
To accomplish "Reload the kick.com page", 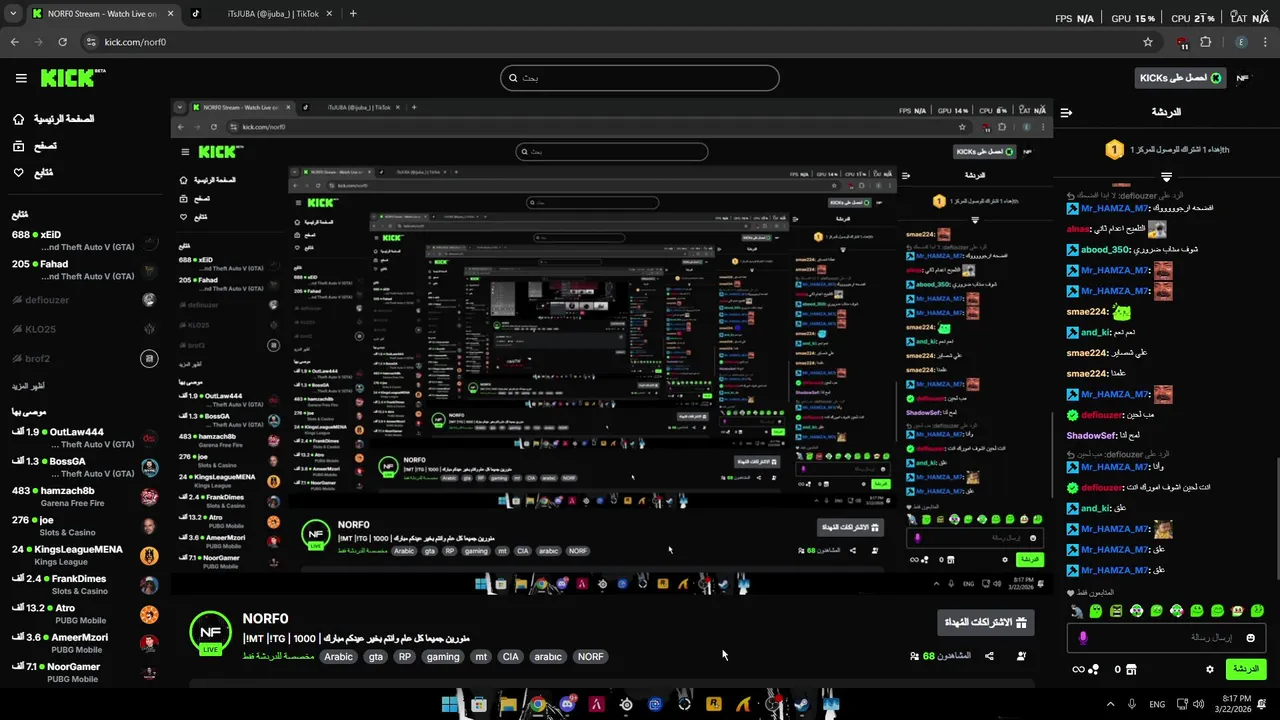I will (x=62, y=42).
